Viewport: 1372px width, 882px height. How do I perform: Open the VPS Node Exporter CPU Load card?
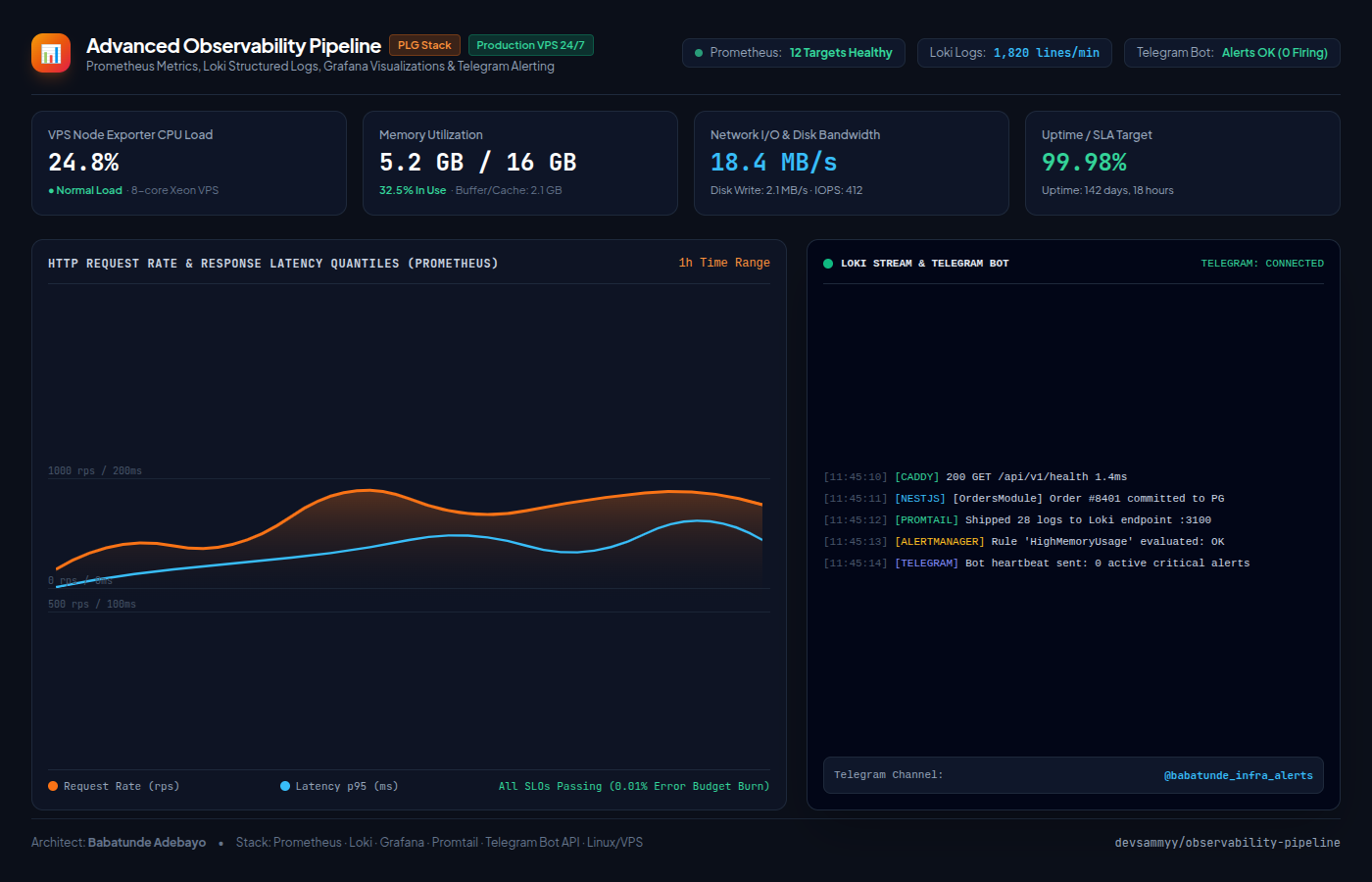coord(189,163)
